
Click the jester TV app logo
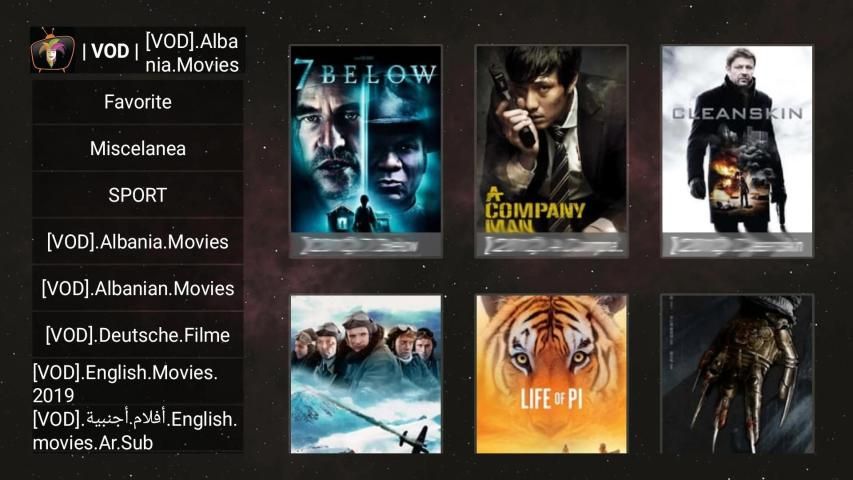[x=52, y=50]
